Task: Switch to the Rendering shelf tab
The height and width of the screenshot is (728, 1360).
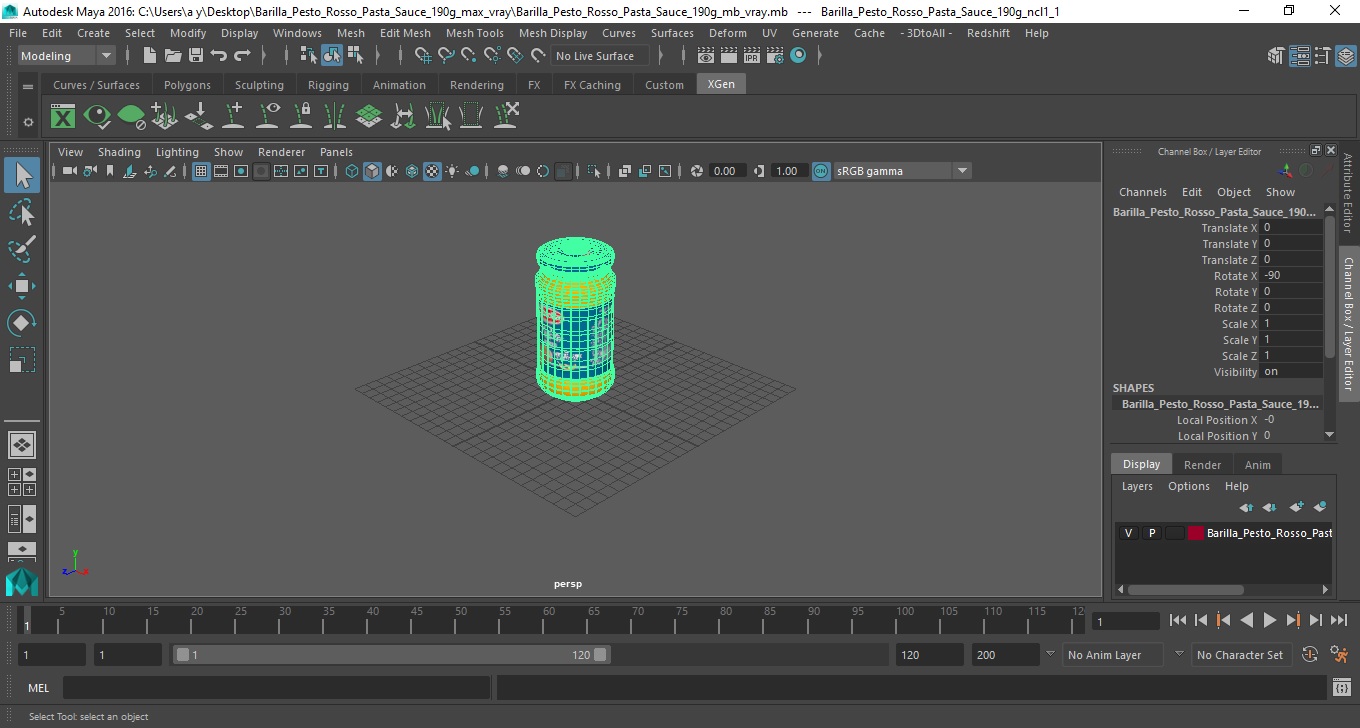Action: 476,85
